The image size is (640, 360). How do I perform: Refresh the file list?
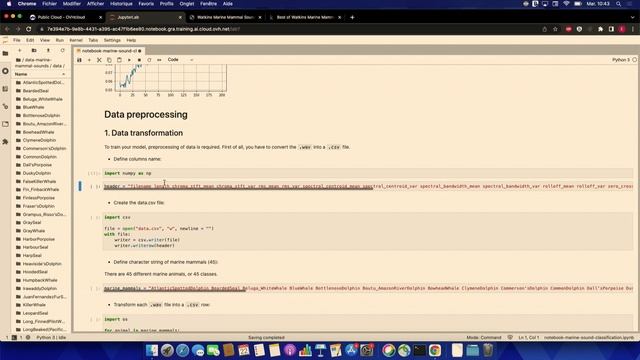[62, 50]
